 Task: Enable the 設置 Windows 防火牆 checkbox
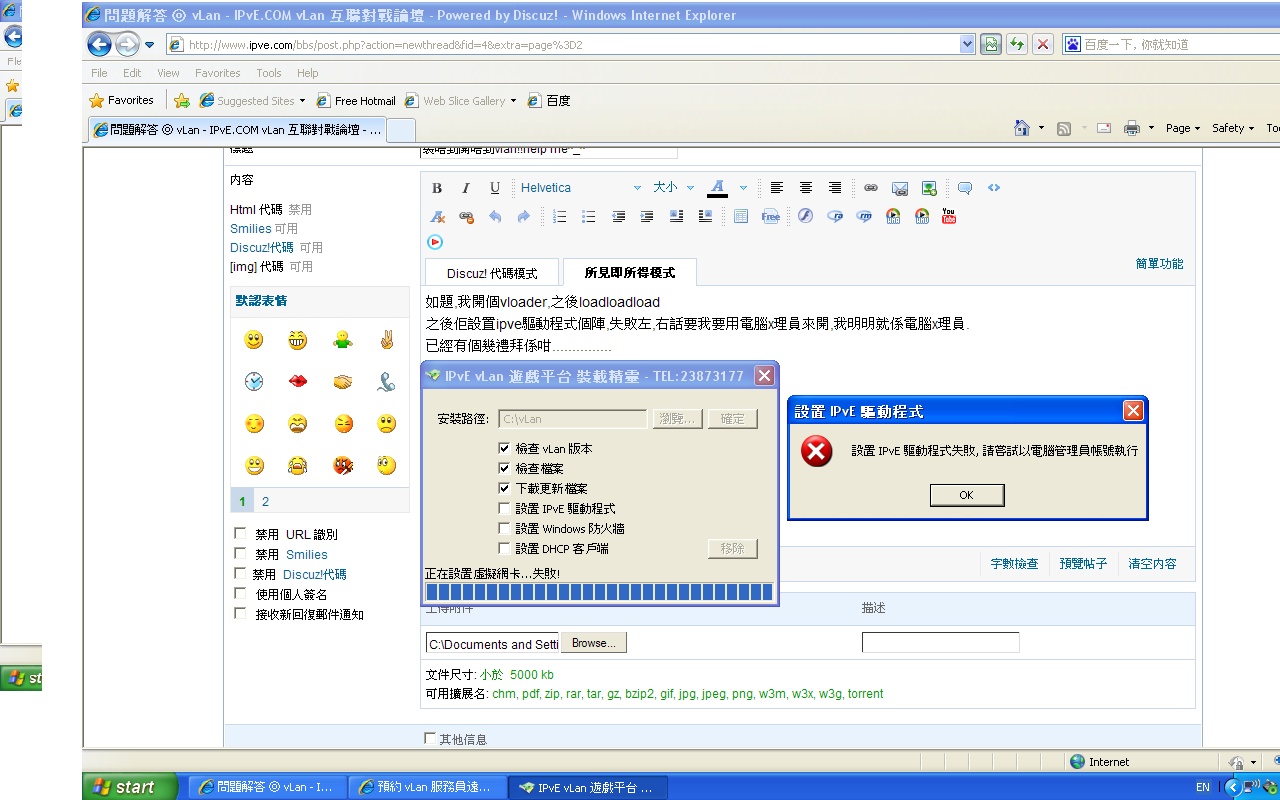505,529
